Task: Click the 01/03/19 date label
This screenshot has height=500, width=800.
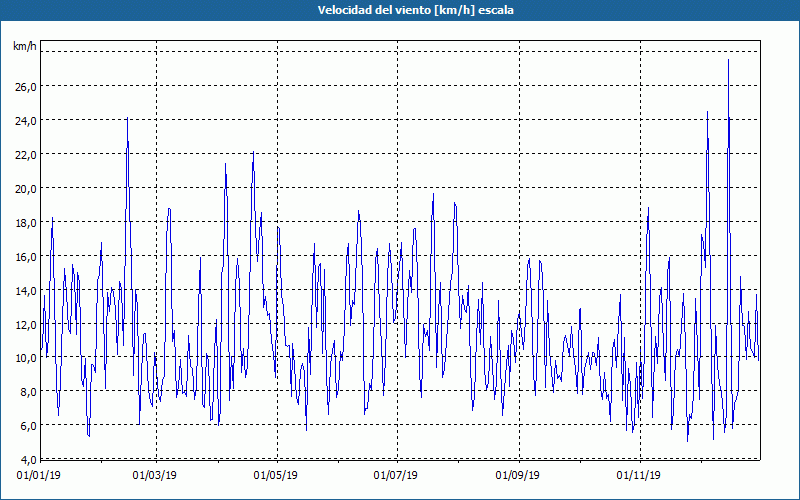Action: [155, 476]
